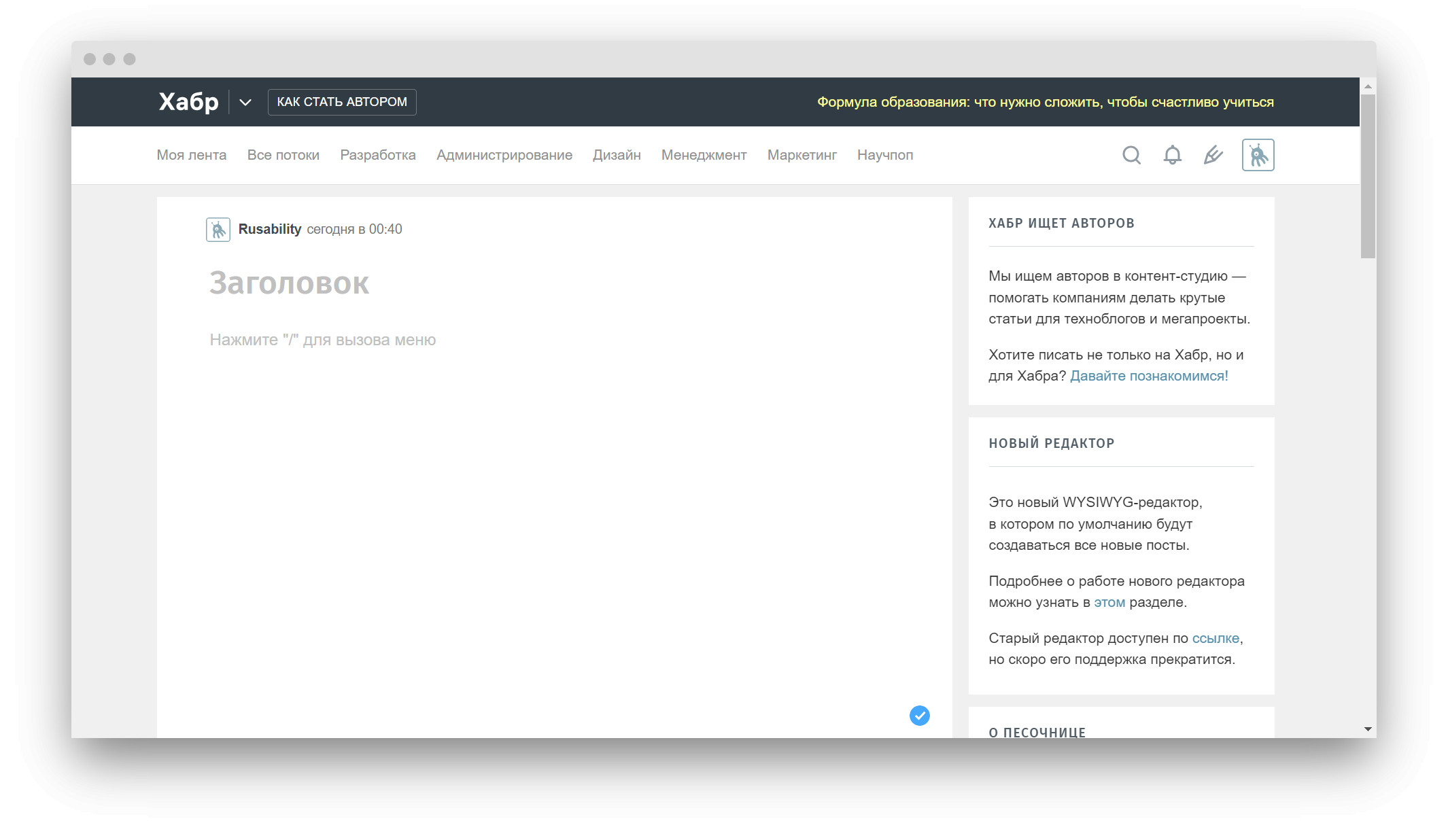Switch to Все потоки section
The height and width of the screenshot is (840, 1448).
[x=283, y=155]
